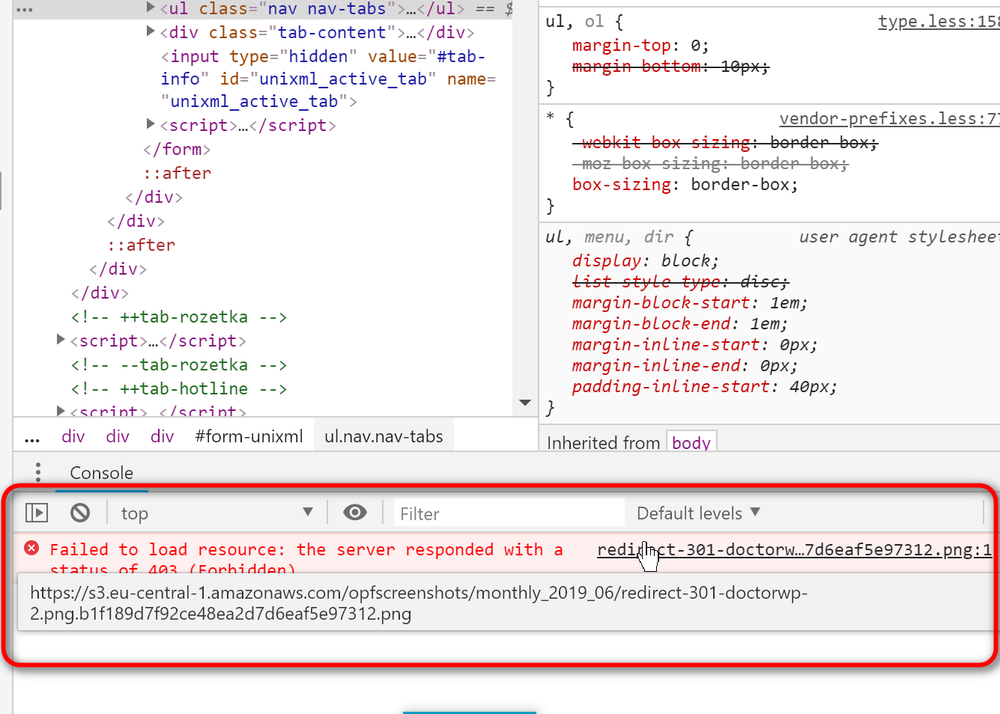Expand the div tab-content node

151,31
